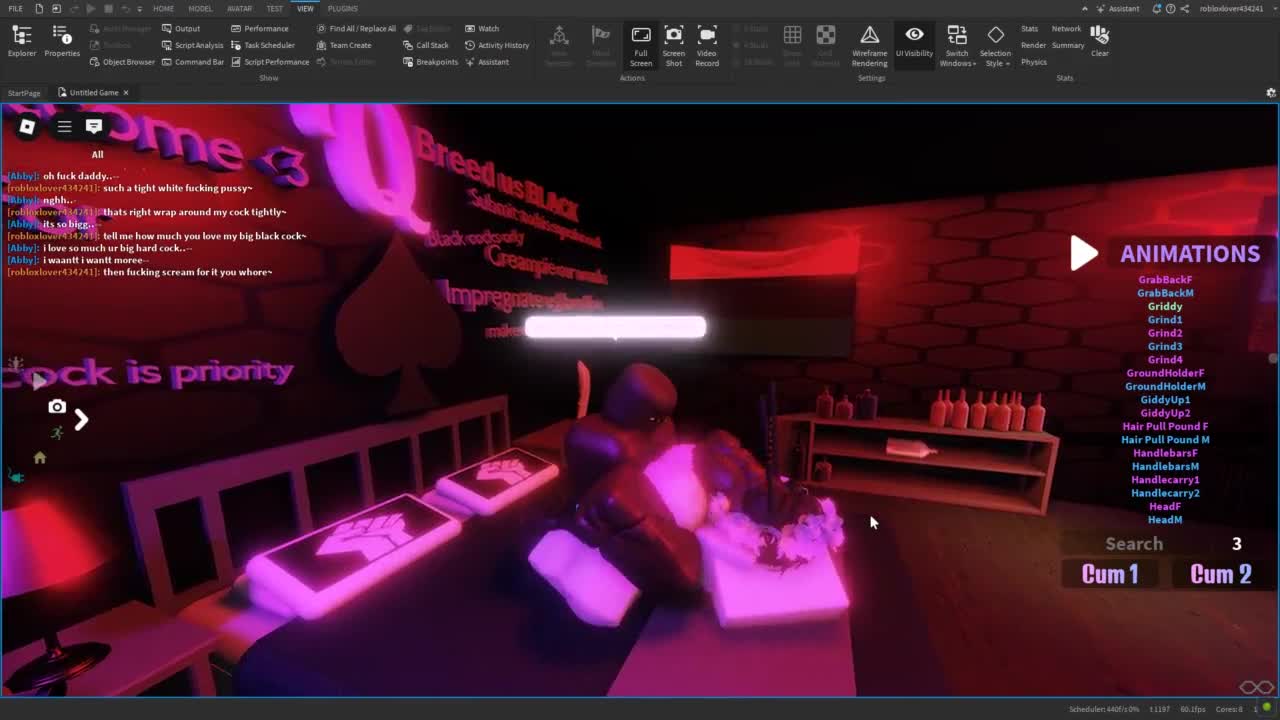The image size is (1280, 720).
Task: Start Video Record
Action: 707,45
